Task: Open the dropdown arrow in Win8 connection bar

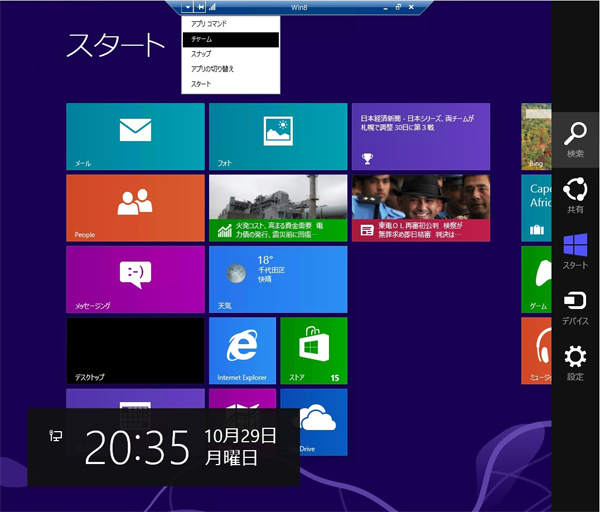Action: [x=188, y=7]
